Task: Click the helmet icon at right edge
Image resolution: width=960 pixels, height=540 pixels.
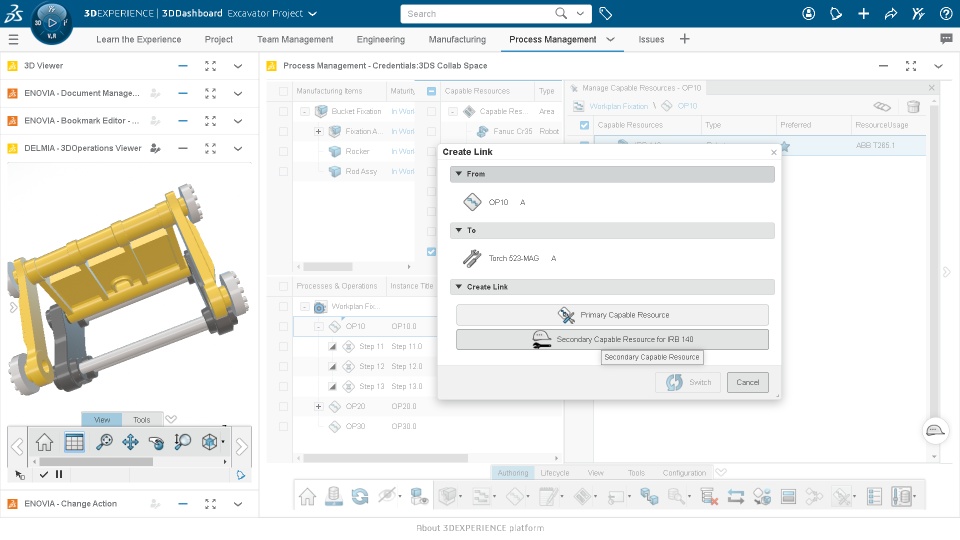Action: [935, 431]
